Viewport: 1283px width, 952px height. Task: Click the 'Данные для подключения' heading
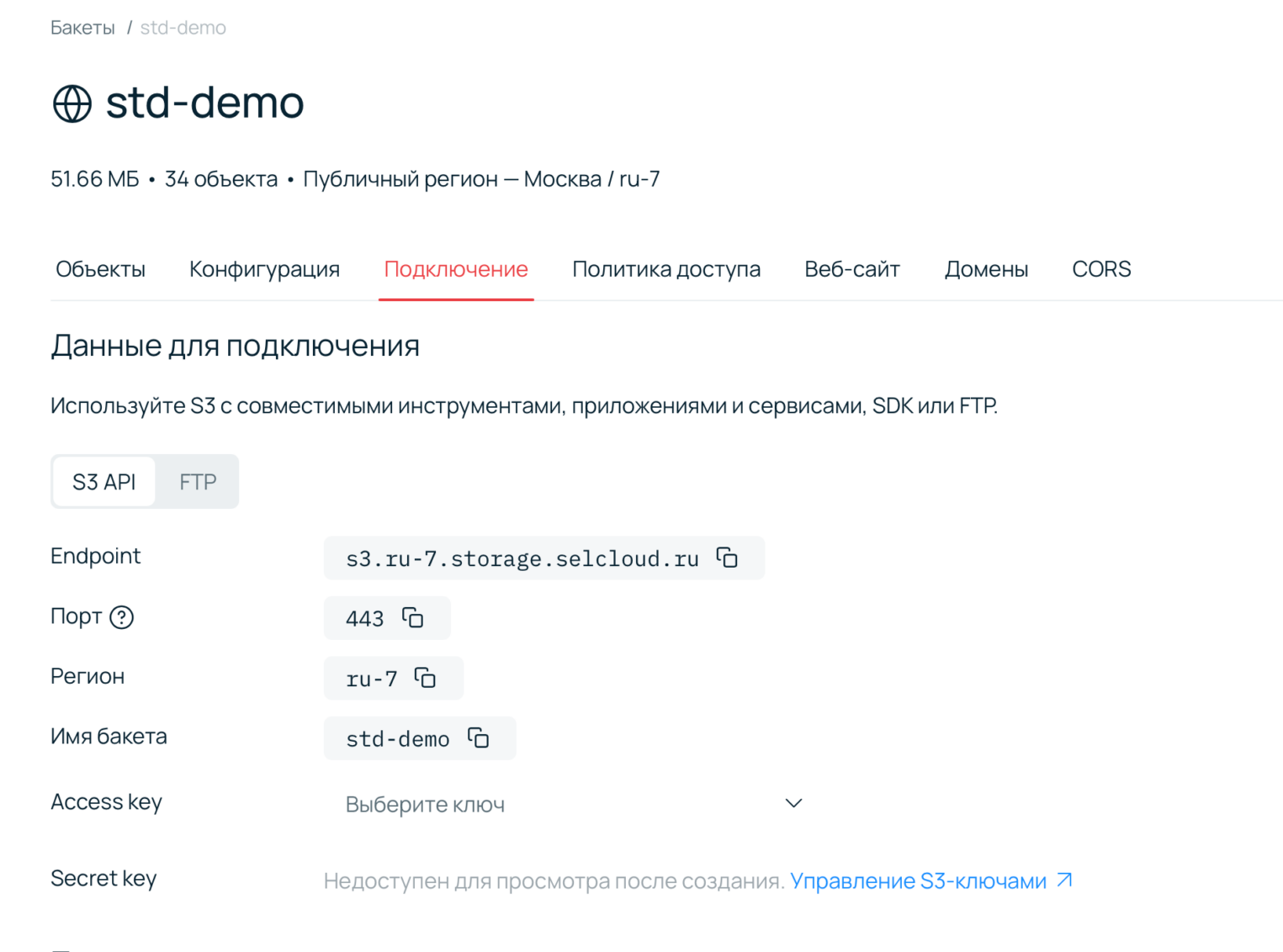tap(235, 346)
